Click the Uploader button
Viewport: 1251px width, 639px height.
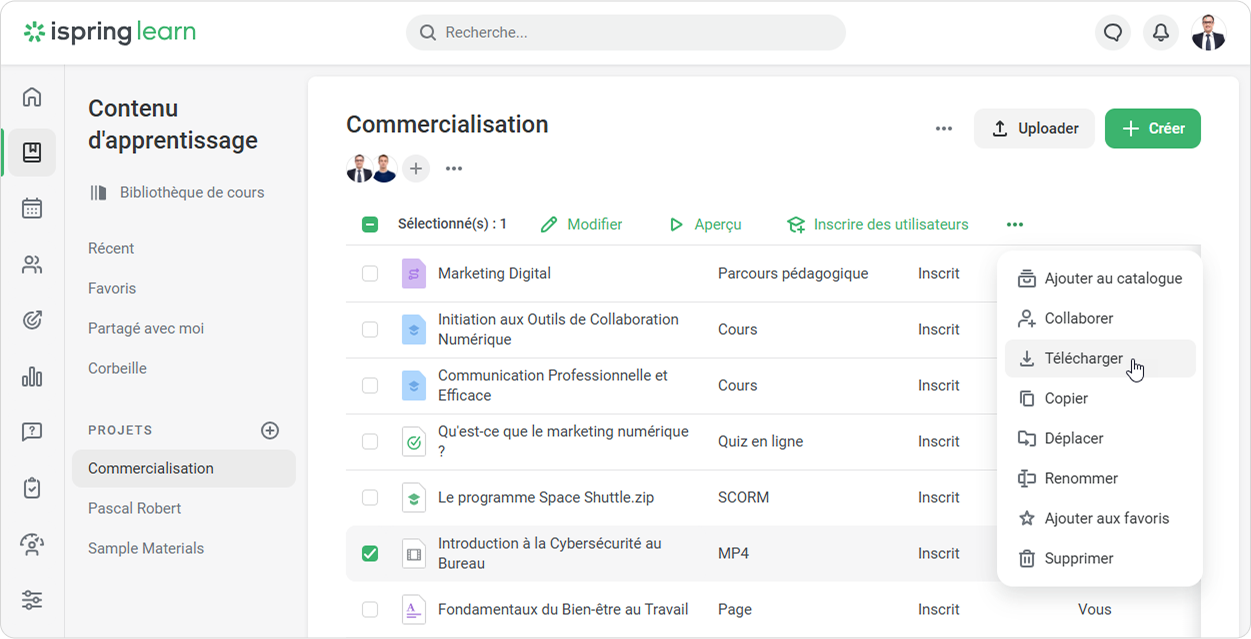1034,129
